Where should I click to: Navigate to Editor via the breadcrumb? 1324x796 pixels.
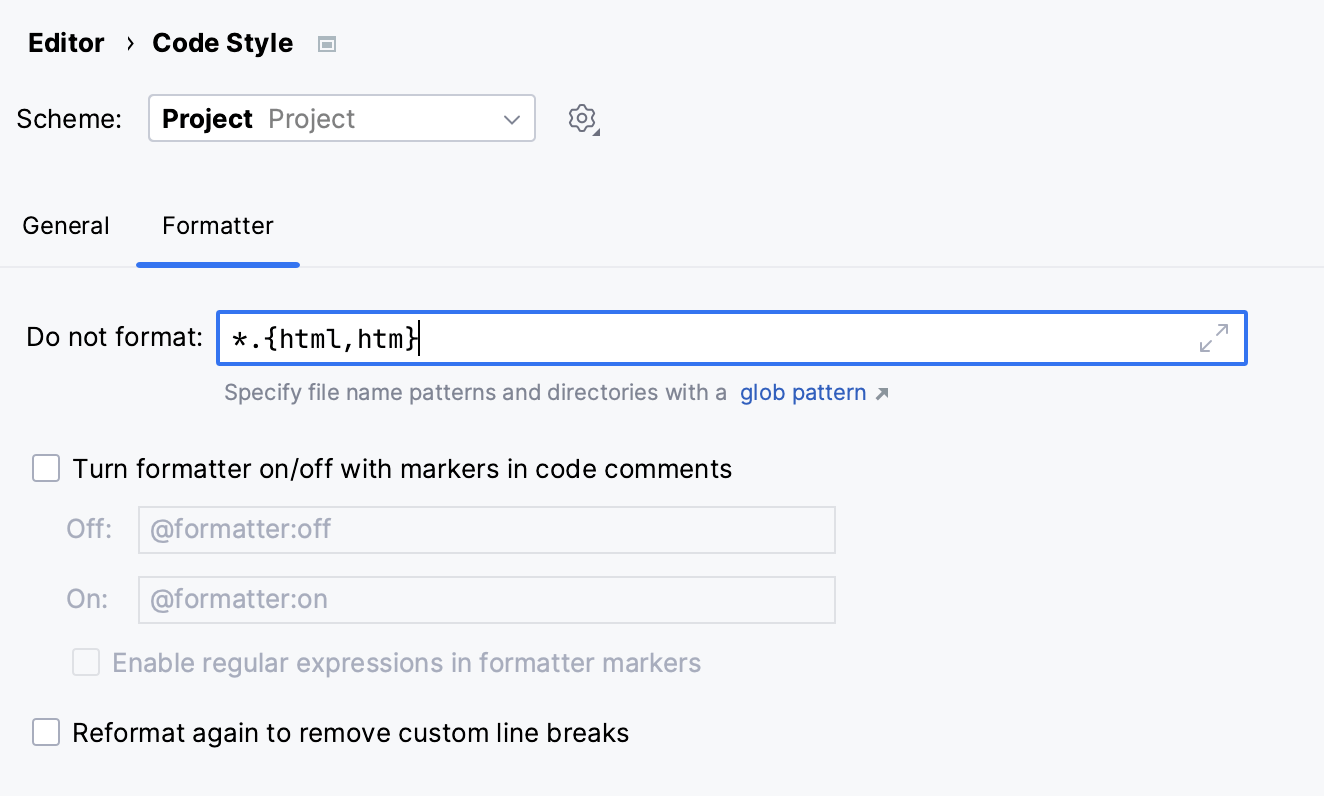tap(65, 43)
